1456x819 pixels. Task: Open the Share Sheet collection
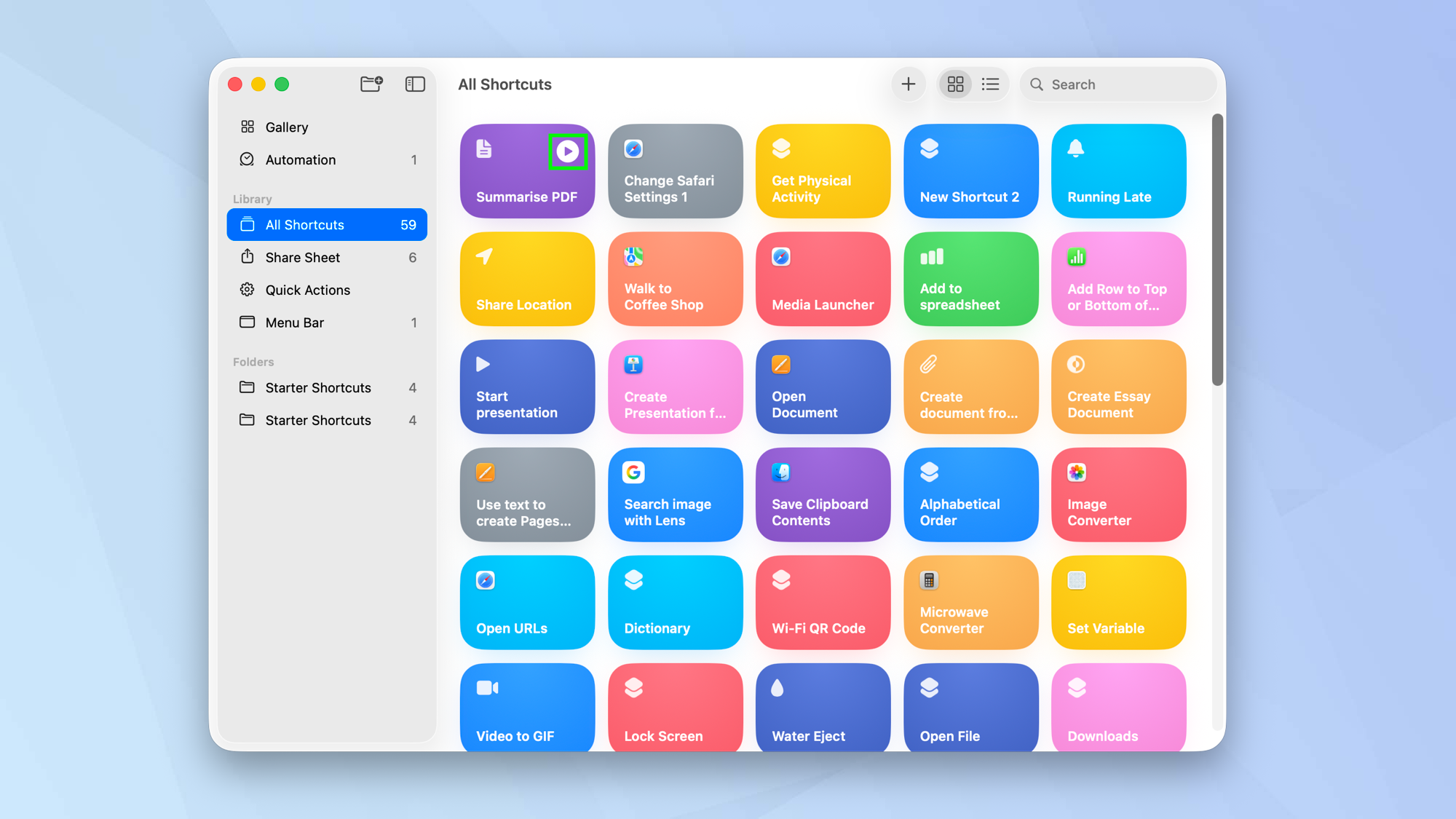click(x=303, y=257)
